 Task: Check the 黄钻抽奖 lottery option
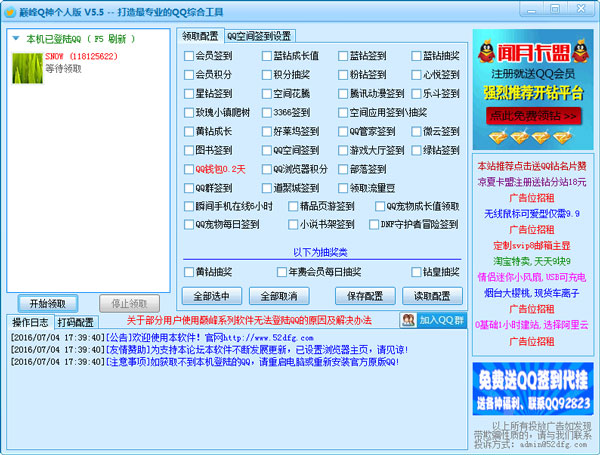(189, 272)
